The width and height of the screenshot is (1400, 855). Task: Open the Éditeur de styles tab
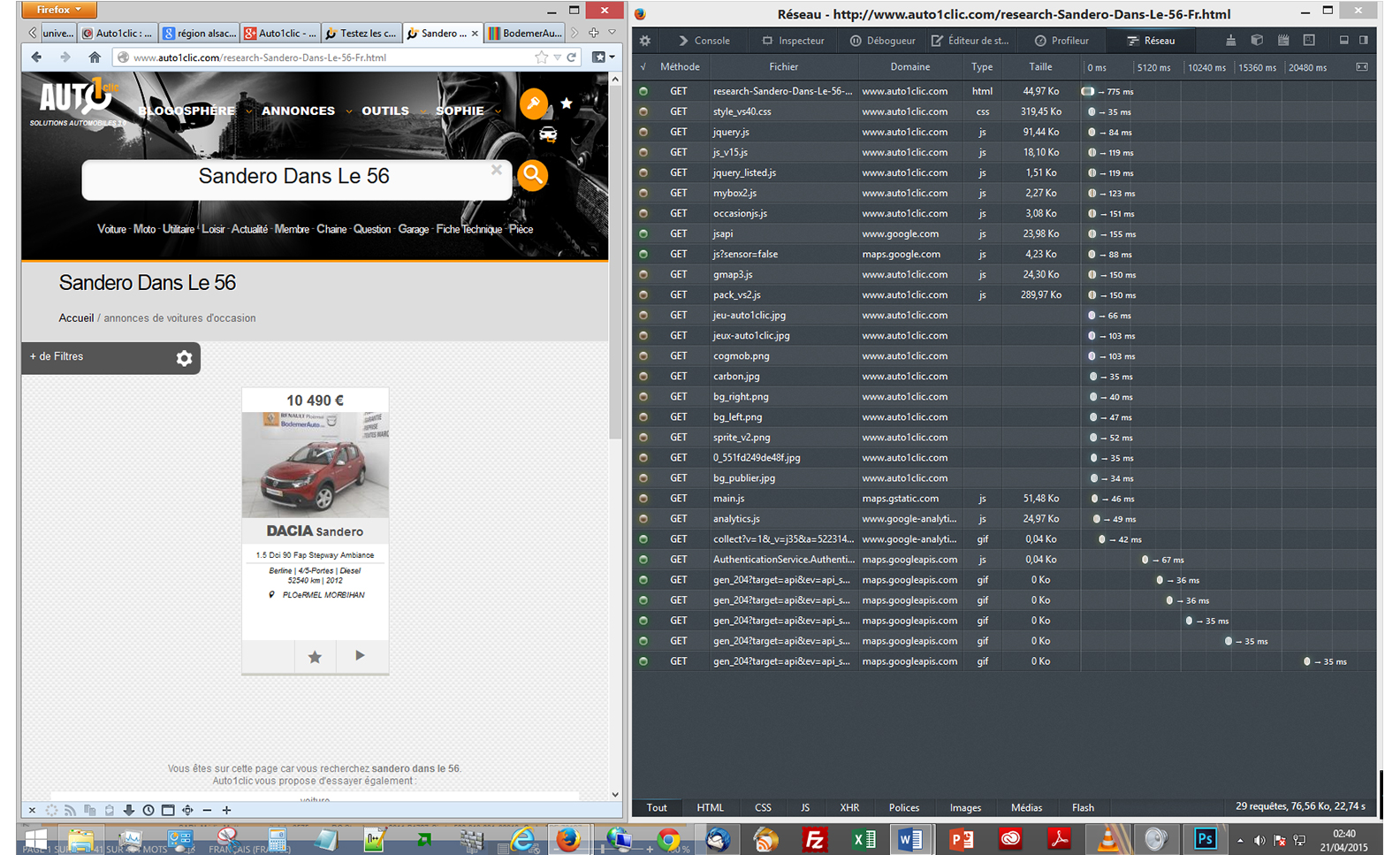pyautogui.click(x=970, y=41)
